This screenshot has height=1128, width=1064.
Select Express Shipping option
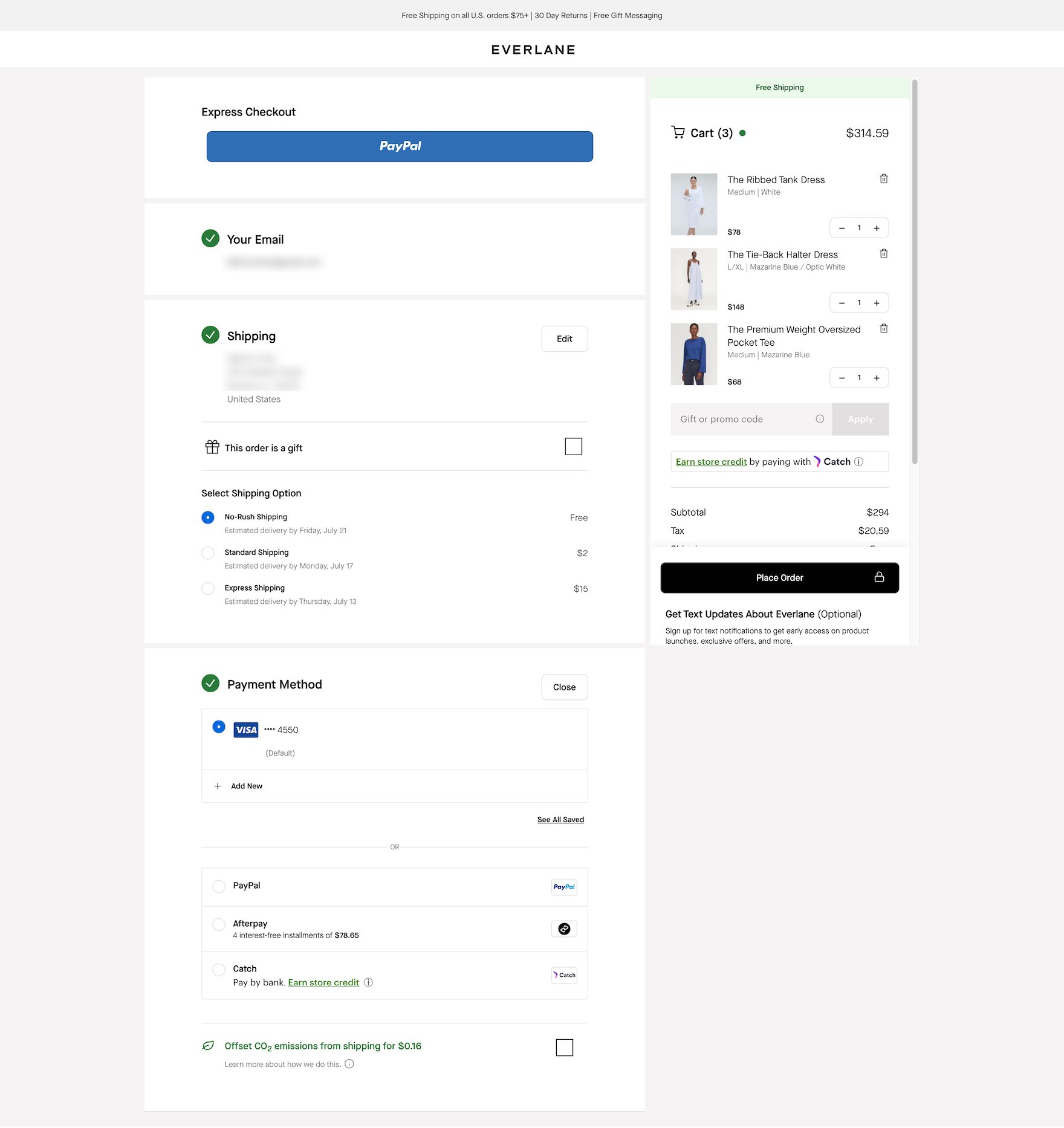point(208,589)
